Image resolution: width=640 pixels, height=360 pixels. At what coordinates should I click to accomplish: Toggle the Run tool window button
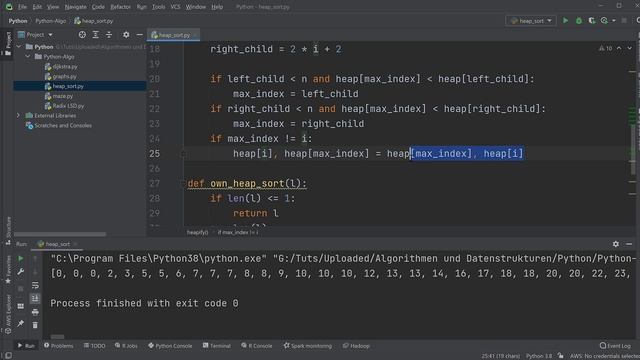click(26, 346)
